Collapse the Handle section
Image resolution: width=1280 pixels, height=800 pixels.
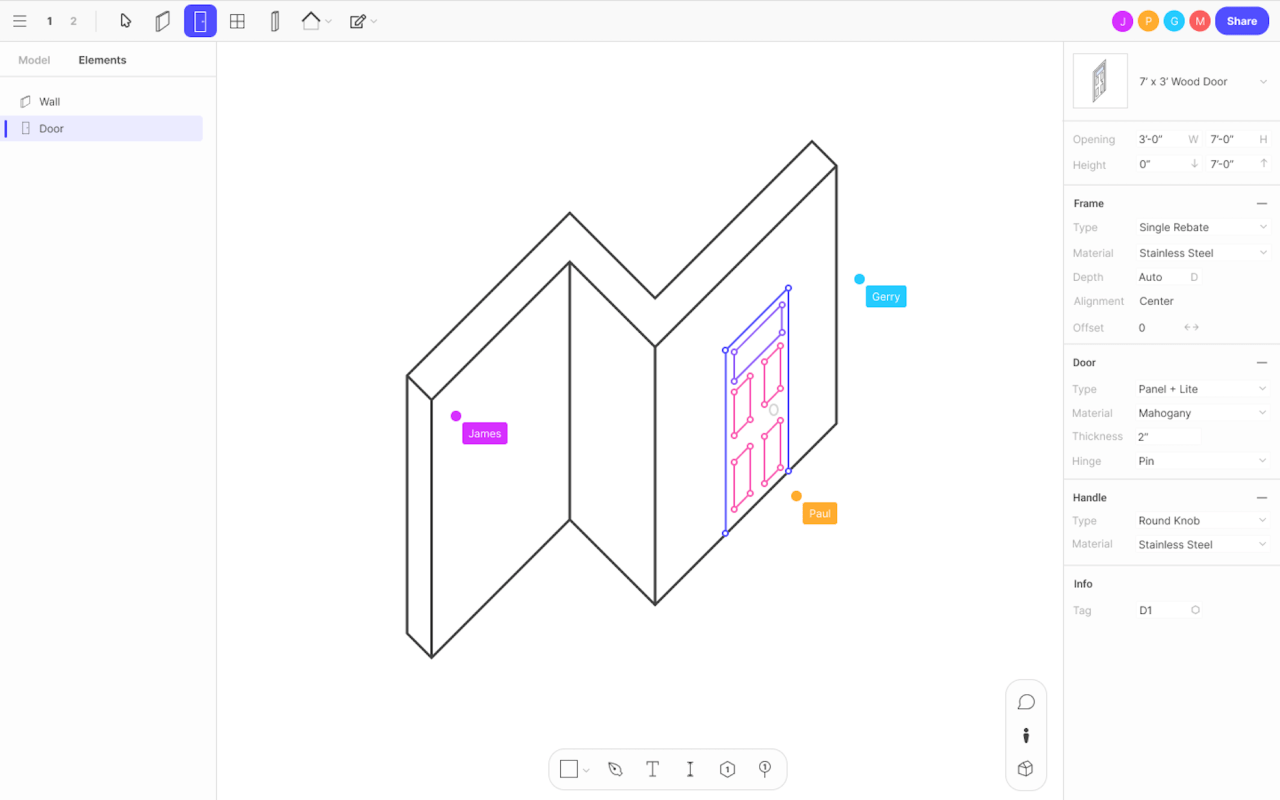1262,497
